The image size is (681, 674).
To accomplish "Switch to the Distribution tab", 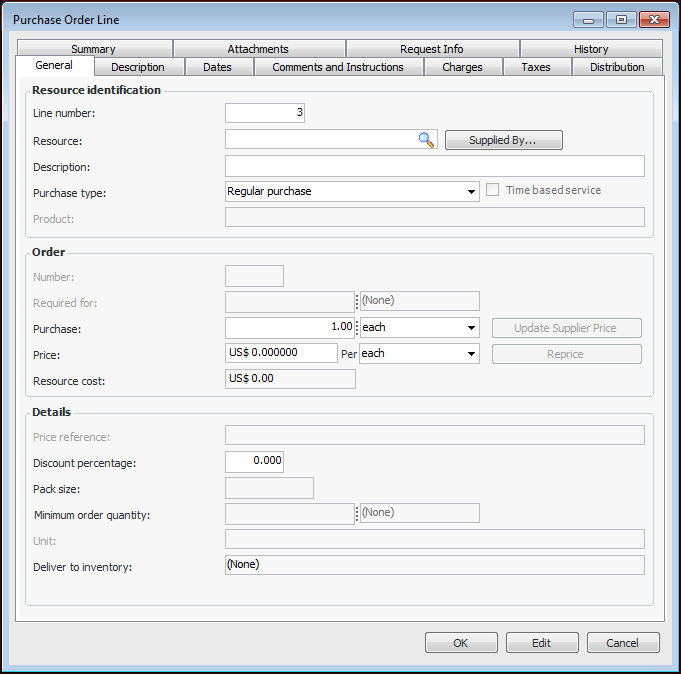I will pos(617,67).
